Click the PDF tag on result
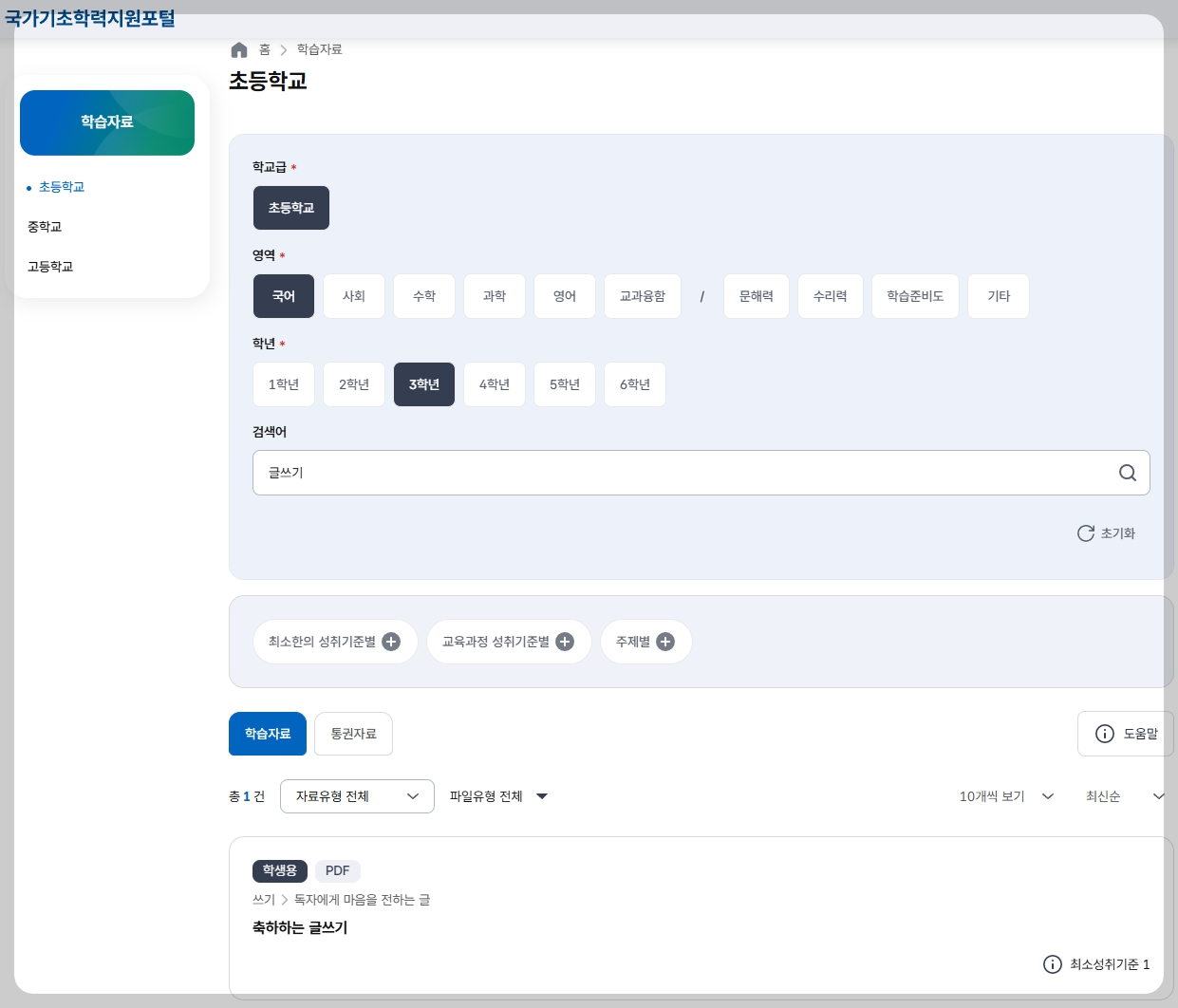 pyautogui.click(x=338, y=870)
